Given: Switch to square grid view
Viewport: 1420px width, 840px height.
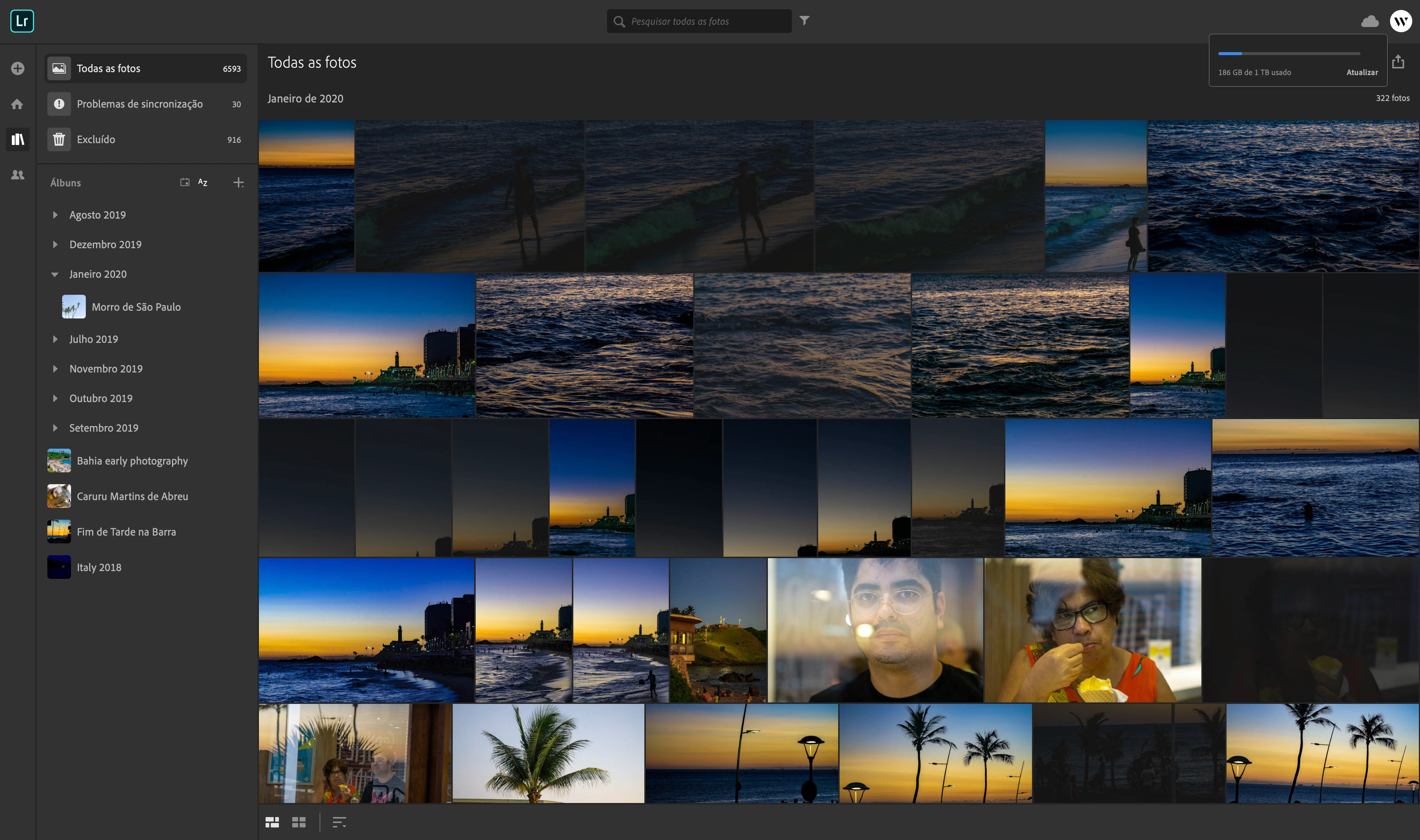Looking at the screenshot, I should (x=299, y=822).
